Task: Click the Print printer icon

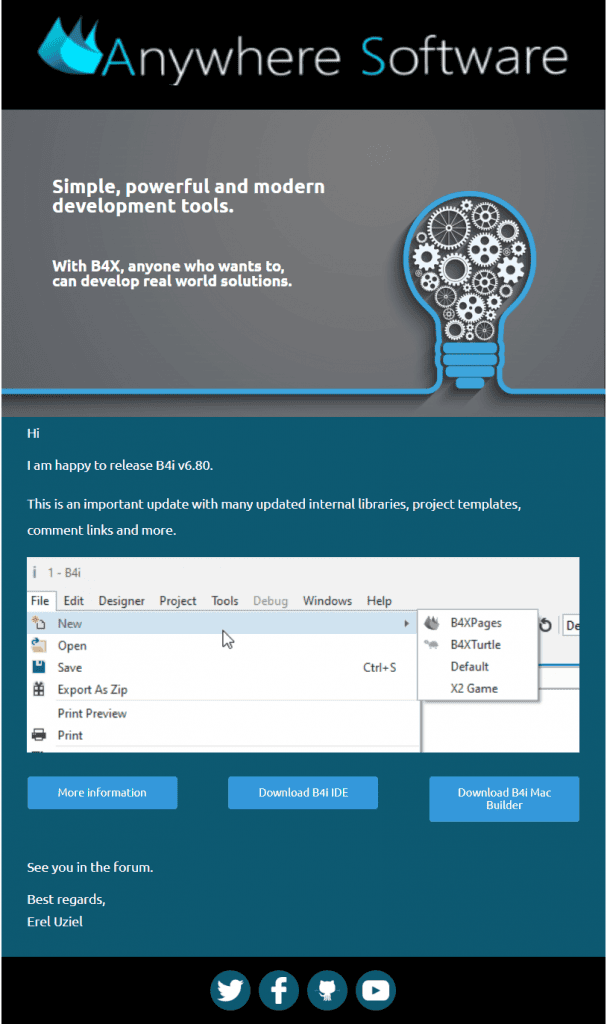Action: point(39,735)
